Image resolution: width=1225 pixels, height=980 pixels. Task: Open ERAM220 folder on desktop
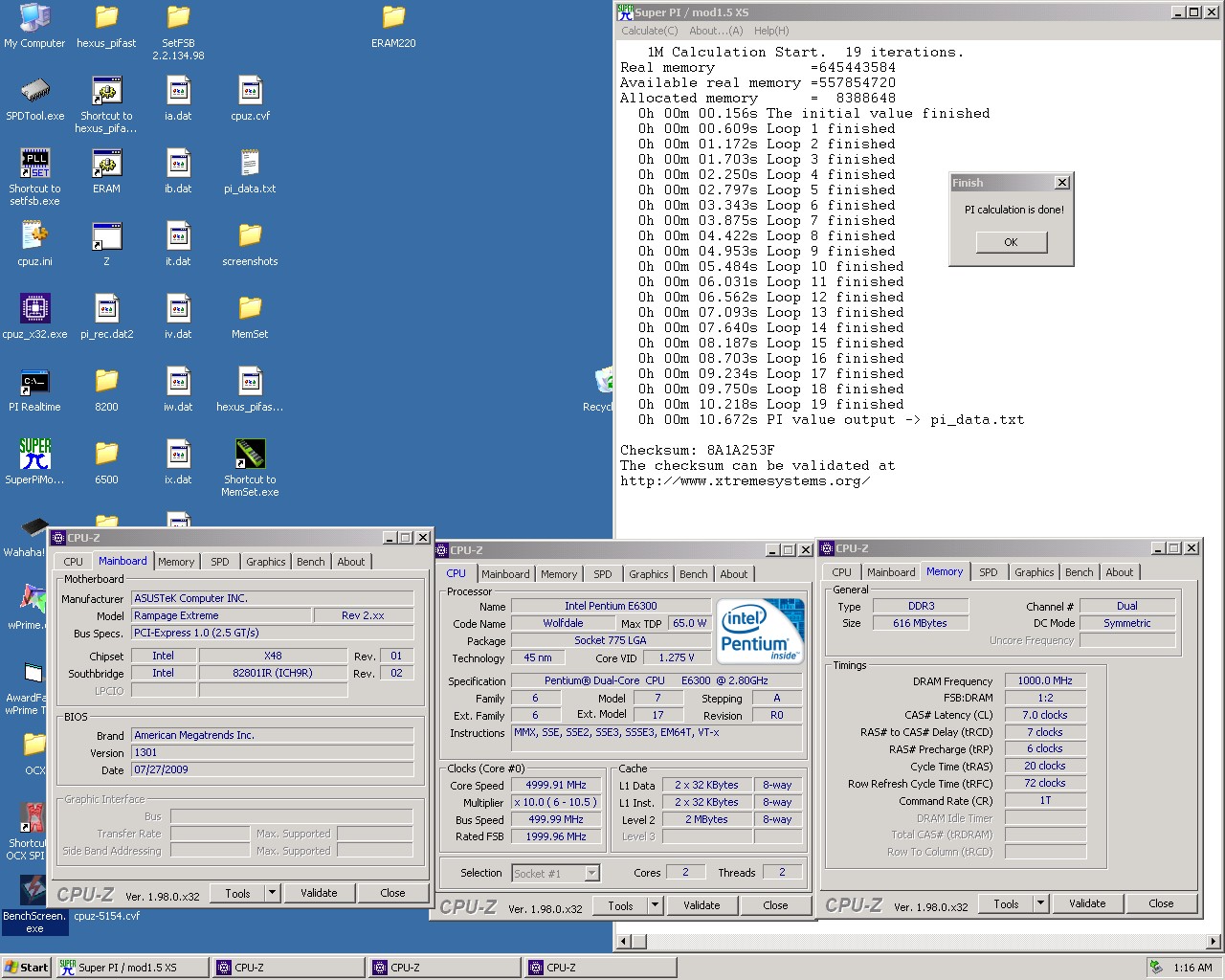[393, 27]
